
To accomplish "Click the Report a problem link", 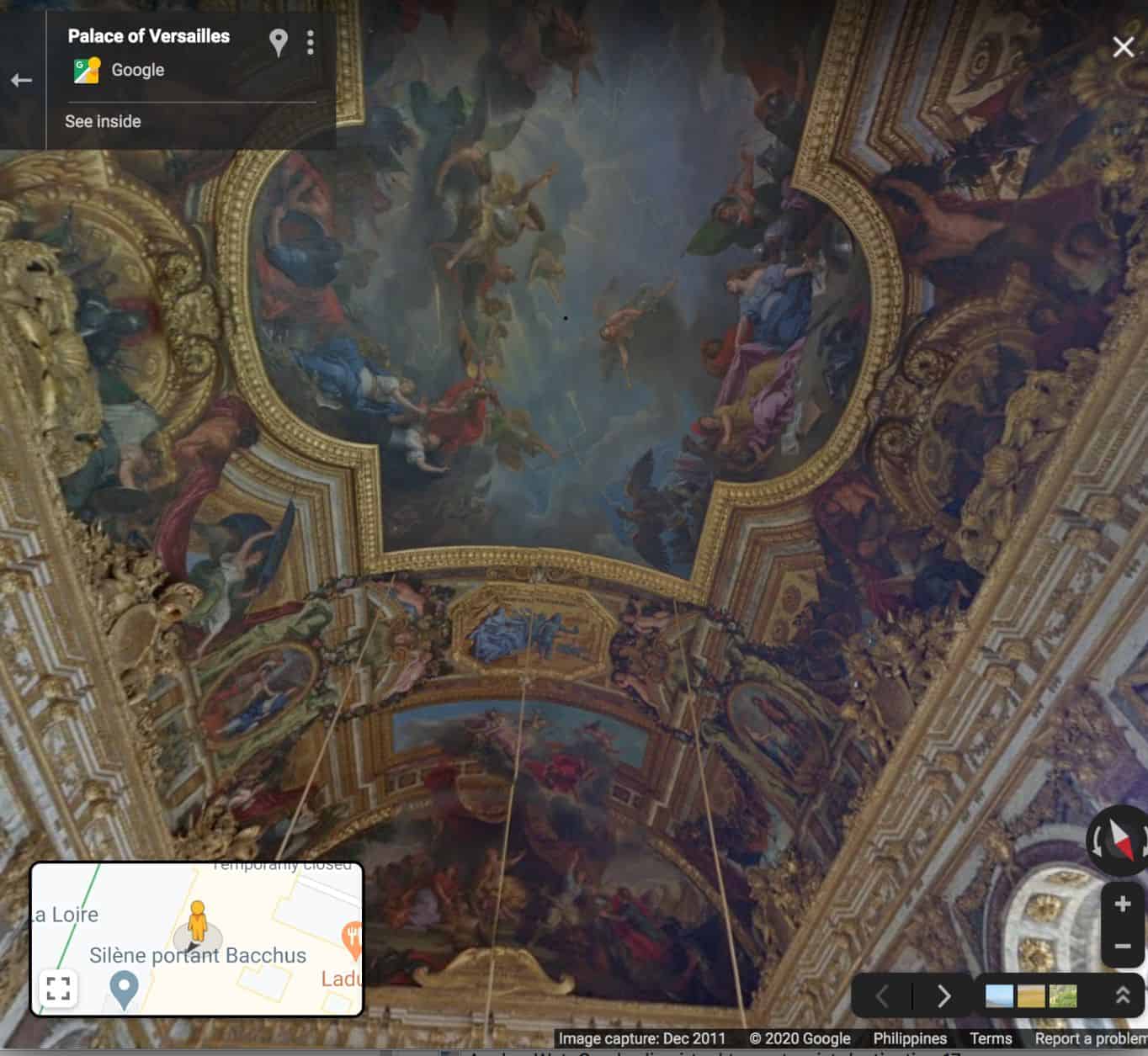I will (1091, 1038).
